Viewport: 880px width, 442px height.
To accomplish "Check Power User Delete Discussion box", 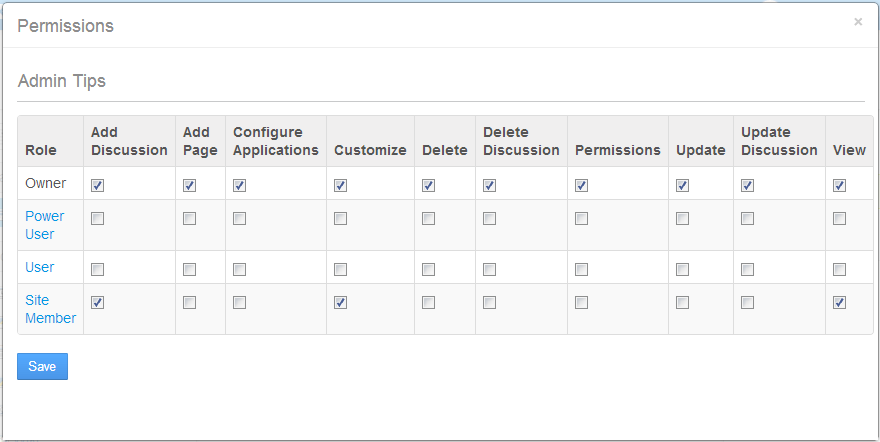I will click(x=489, y=219).
